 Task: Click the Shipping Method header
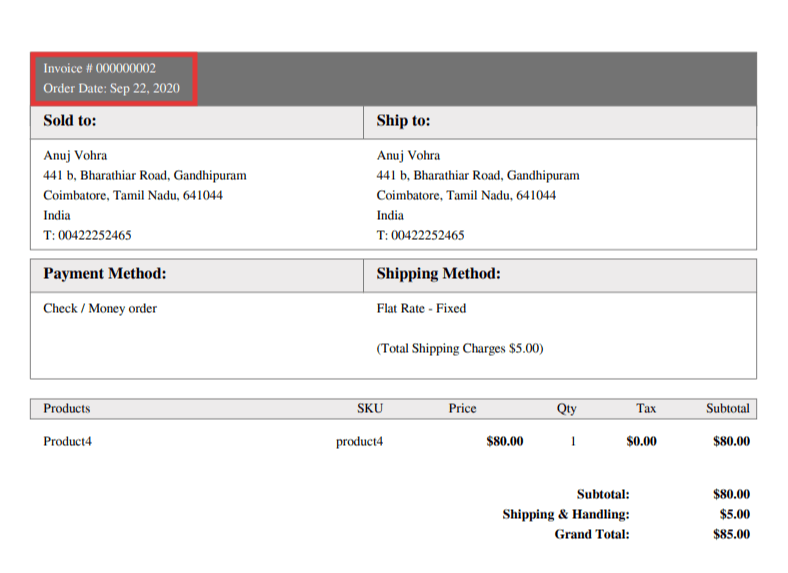tap(438, 274)
